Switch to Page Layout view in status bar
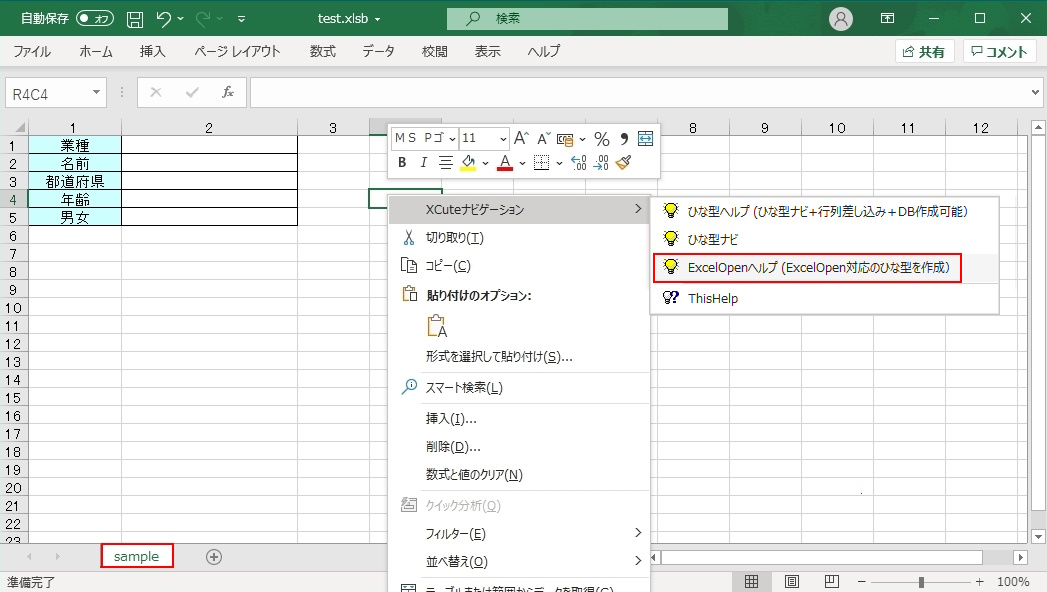 (x=791, y=581)
